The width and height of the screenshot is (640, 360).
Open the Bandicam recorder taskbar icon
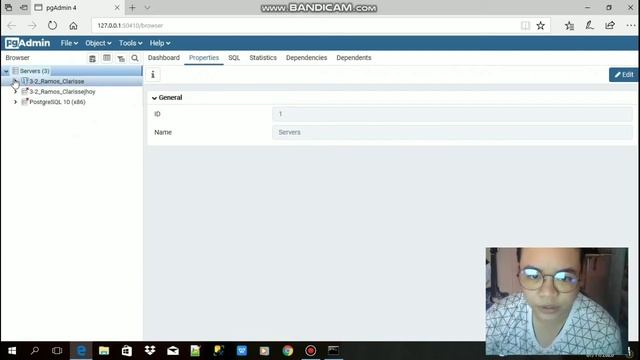pyautogui.click(x=311, y=351)
